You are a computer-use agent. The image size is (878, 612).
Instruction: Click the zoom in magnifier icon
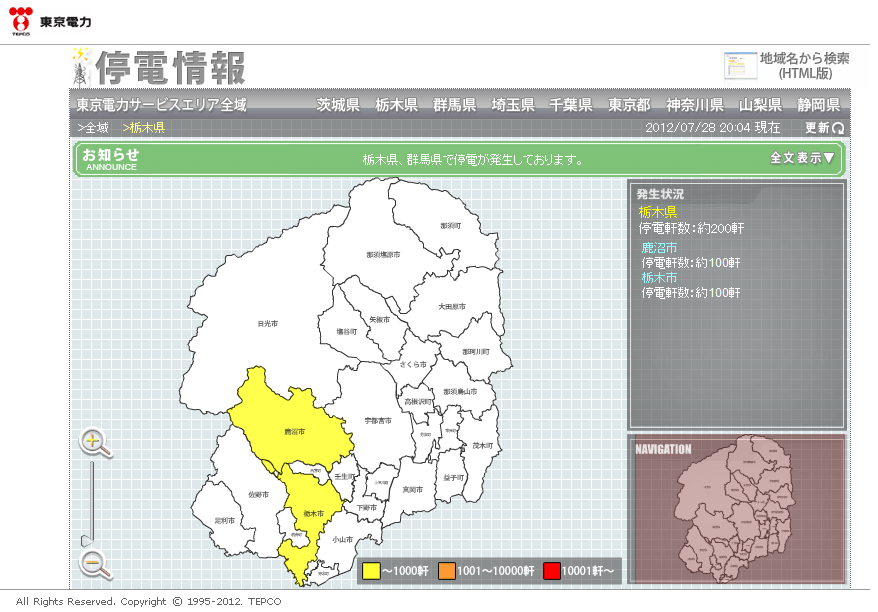[94, 442]
